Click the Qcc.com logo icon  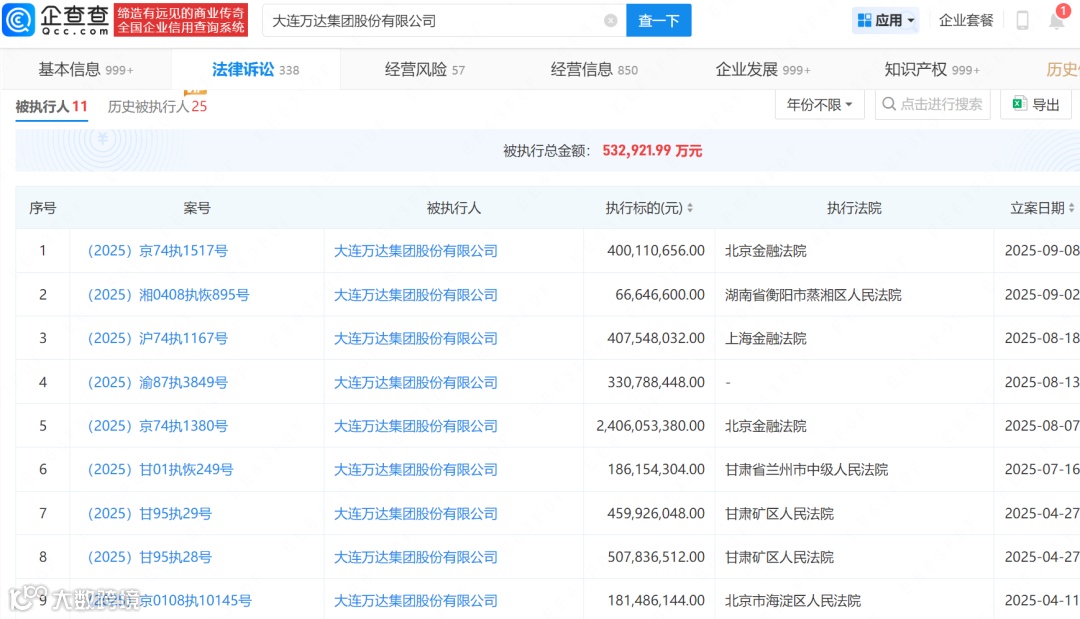(x=18, y=20)
